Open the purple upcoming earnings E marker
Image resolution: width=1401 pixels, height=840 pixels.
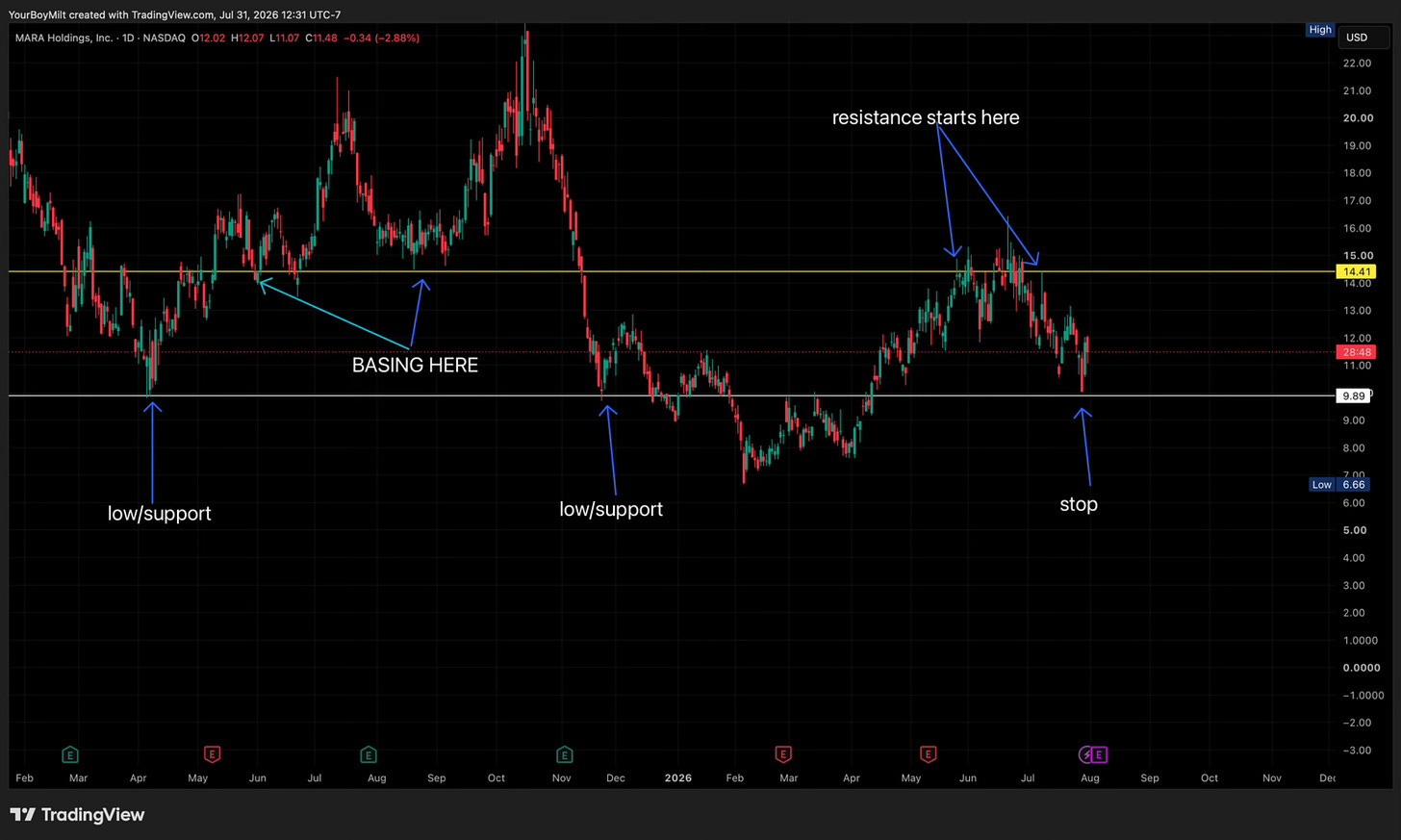click(x=1099, y=754)
